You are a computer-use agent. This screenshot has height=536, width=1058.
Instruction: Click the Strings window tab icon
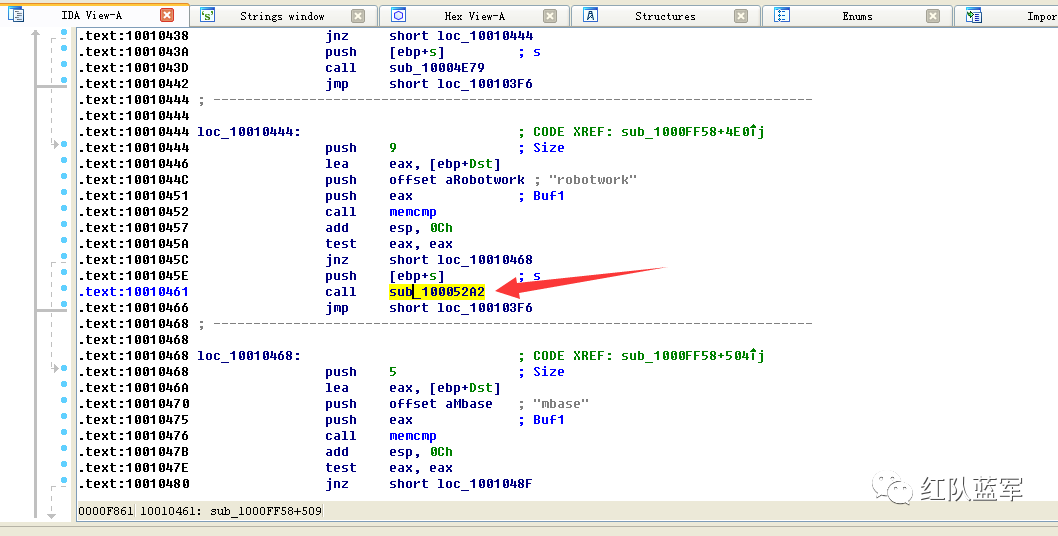(x=207, y=15)
